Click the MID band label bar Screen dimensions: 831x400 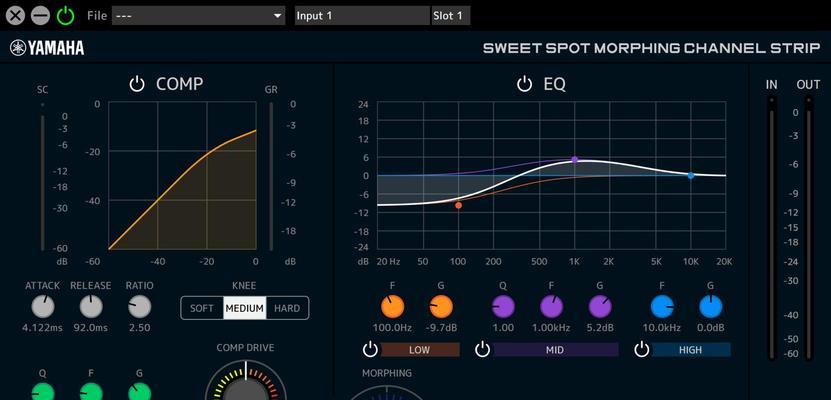point(555,350)
